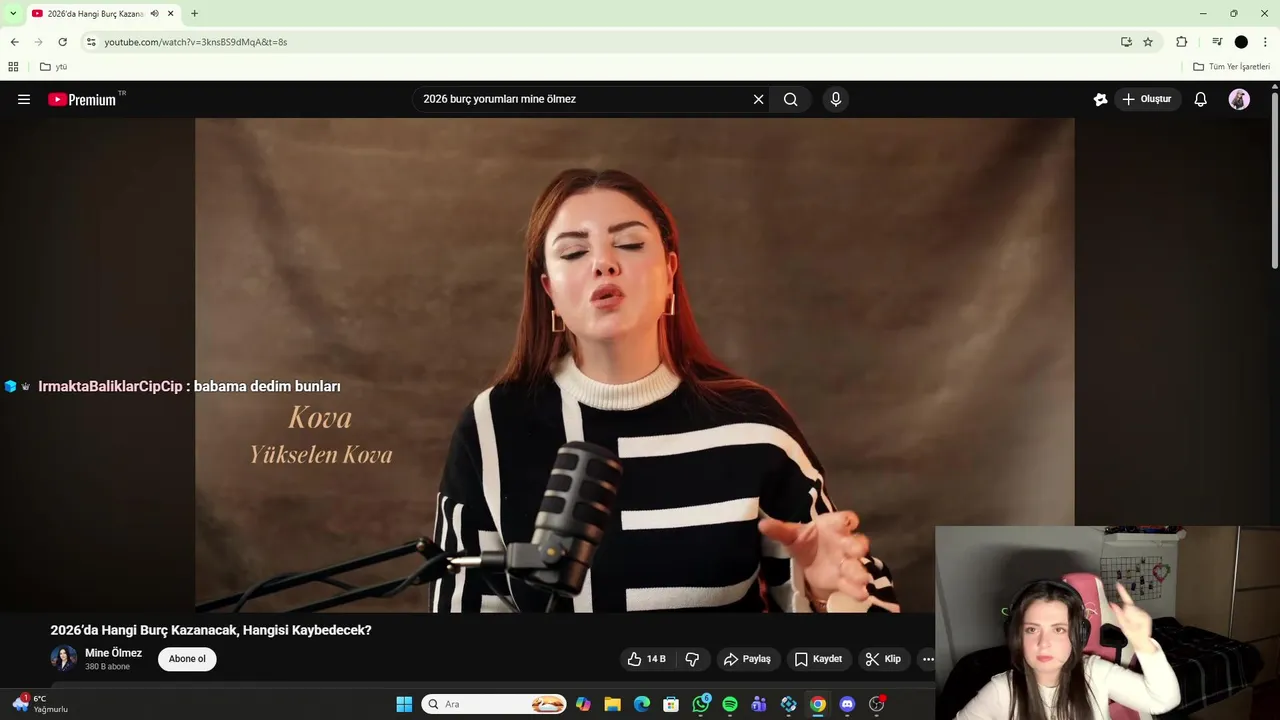Open the weather widget showing 6°C

point(40,704)
